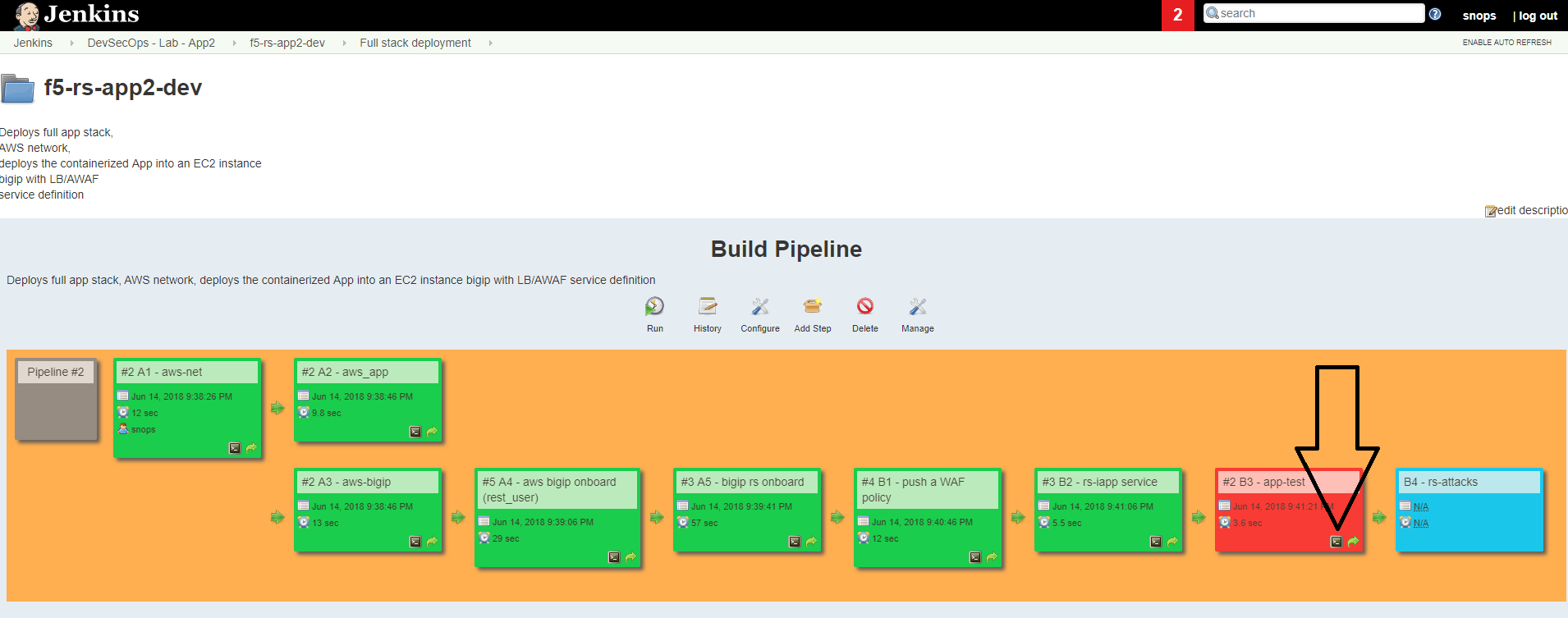1568x618 pixels.
Task: Run the build pipeline
Action: [x=654, y=307]
